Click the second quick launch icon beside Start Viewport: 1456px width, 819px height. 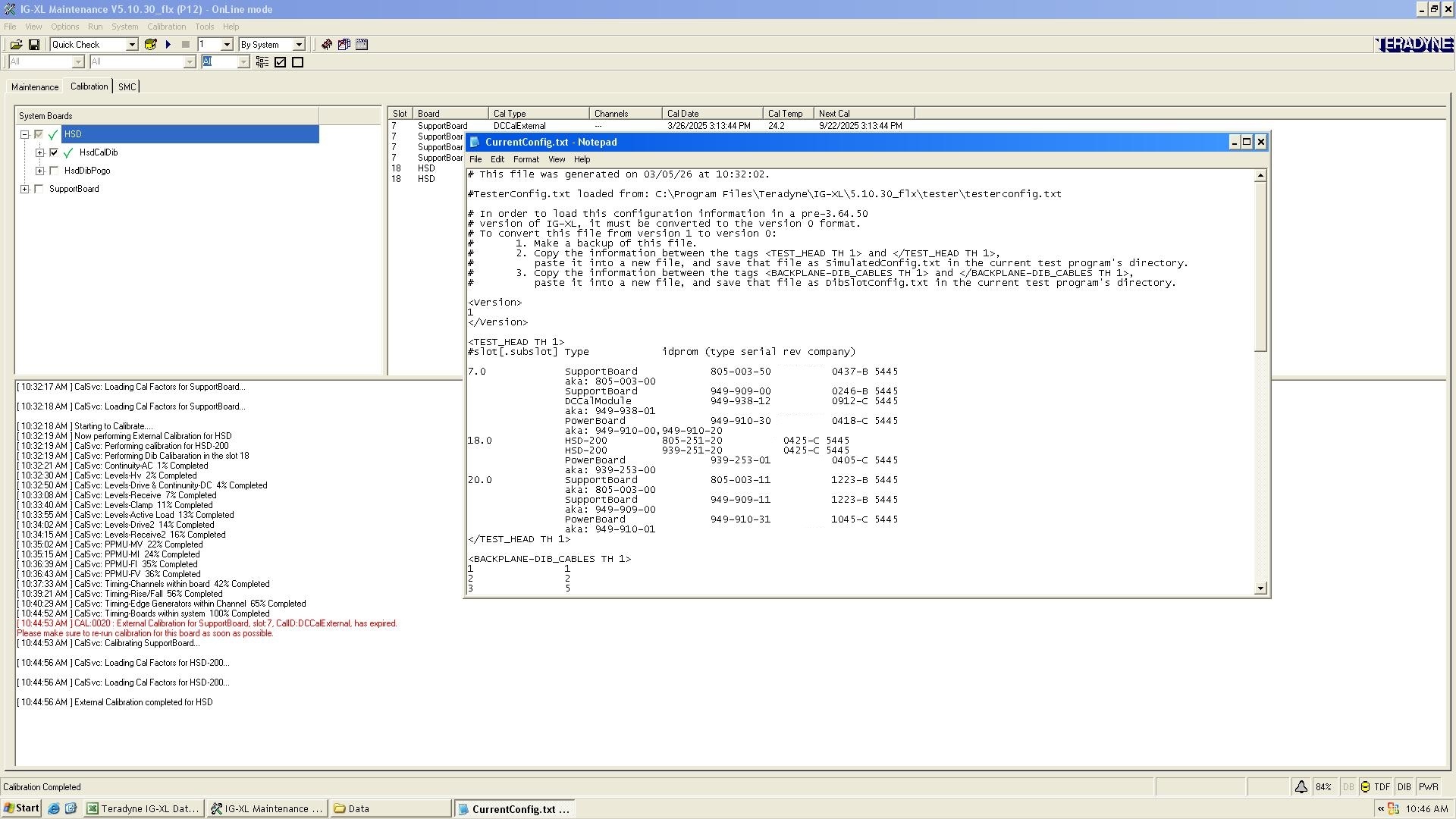(x=71, y=809)
